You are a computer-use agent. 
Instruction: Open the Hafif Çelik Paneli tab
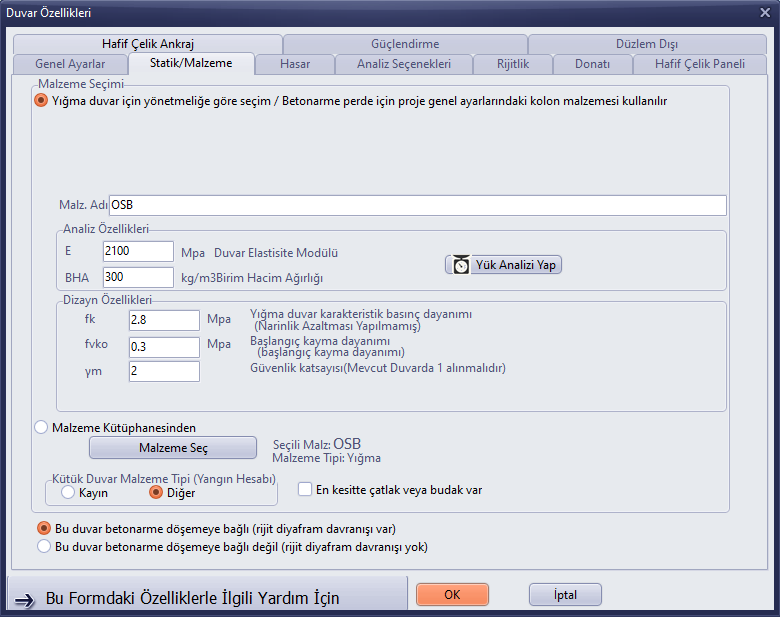(699, 64)
